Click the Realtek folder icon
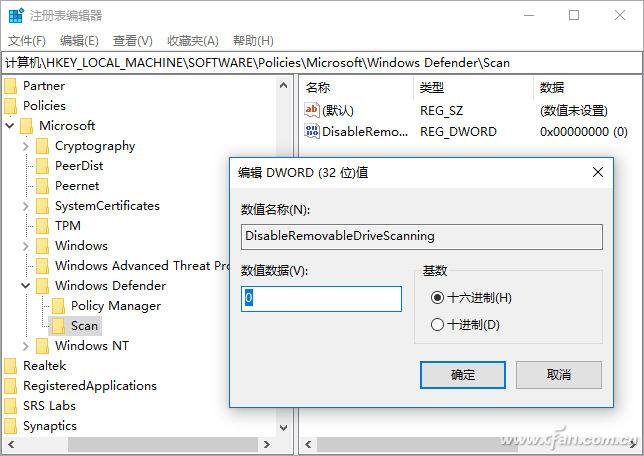644x456 pixels. (x=11, y=366)
